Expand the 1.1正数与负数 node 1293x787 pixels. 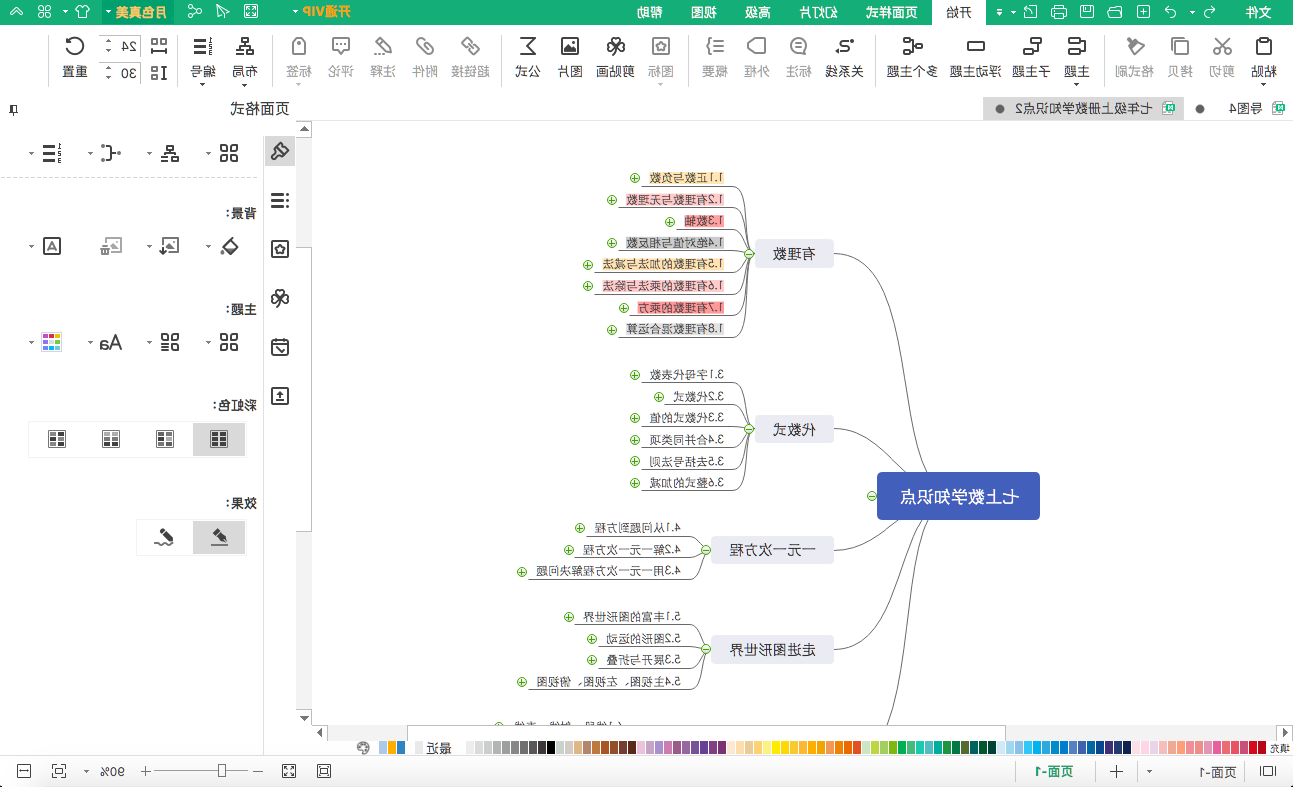[x=636, y=178]
